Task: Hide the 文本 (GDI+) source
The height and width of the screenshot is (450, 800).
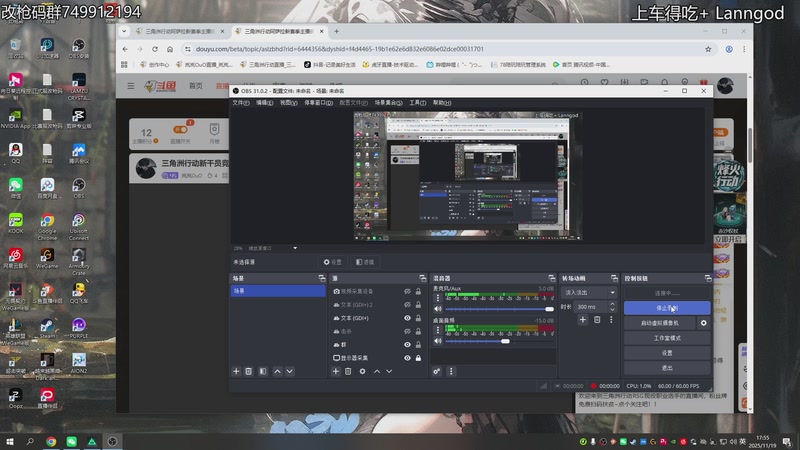Action: [x=407, y=318]
